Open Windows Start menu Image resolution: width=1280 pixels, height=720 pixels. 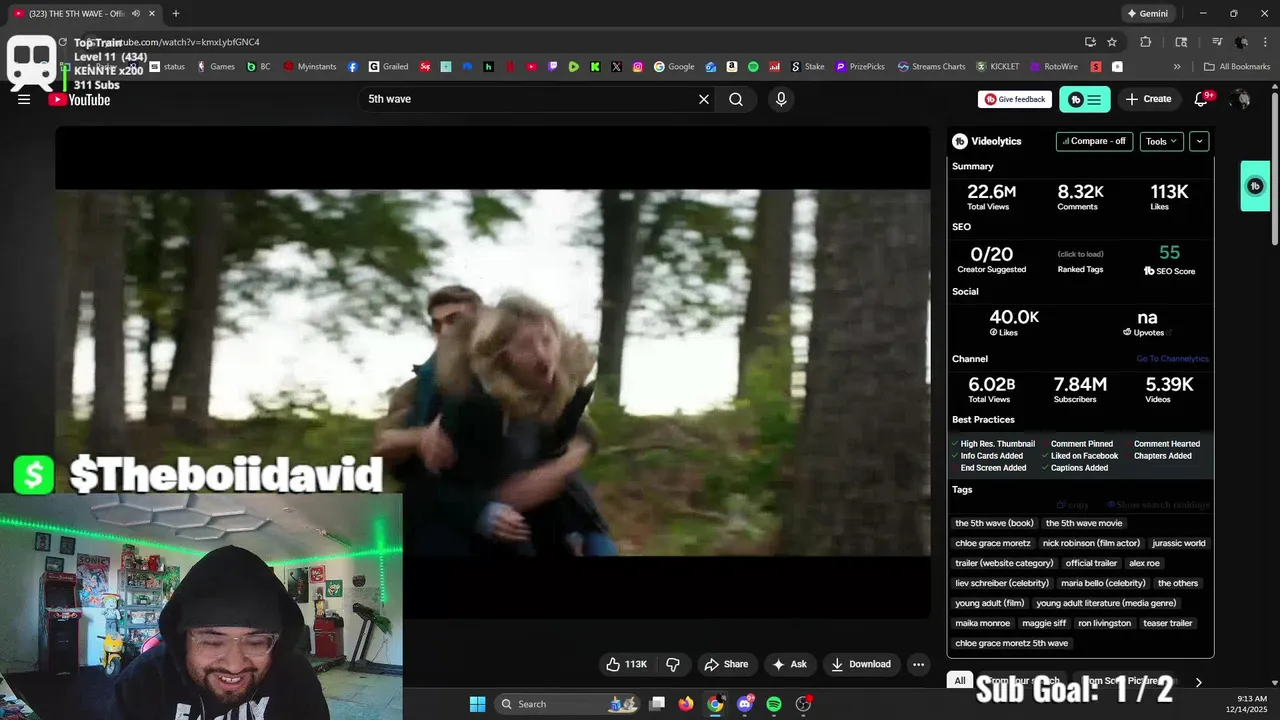click(x=477, y=704)
